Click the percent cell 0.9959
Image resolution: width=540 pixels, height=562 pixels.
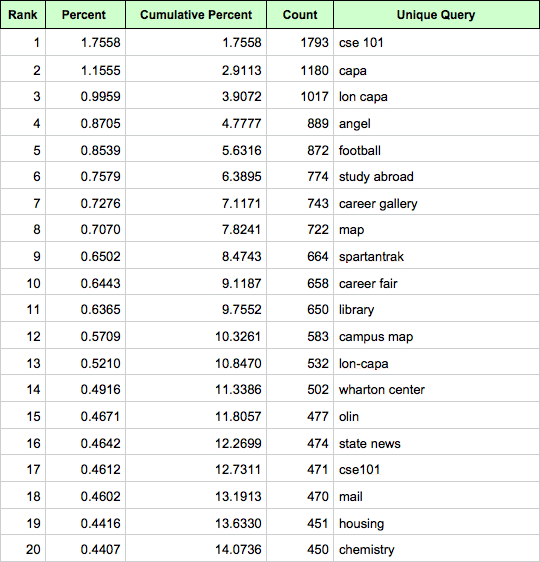click(85, 96)
